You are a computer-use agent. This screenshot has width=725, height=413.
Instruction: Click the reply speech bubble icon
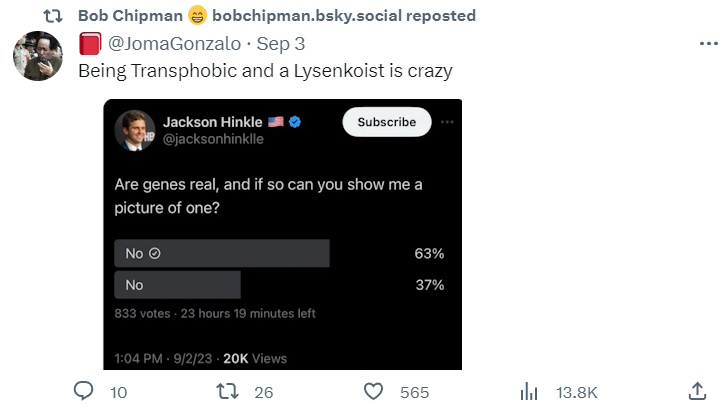click(x=85, y=392)
